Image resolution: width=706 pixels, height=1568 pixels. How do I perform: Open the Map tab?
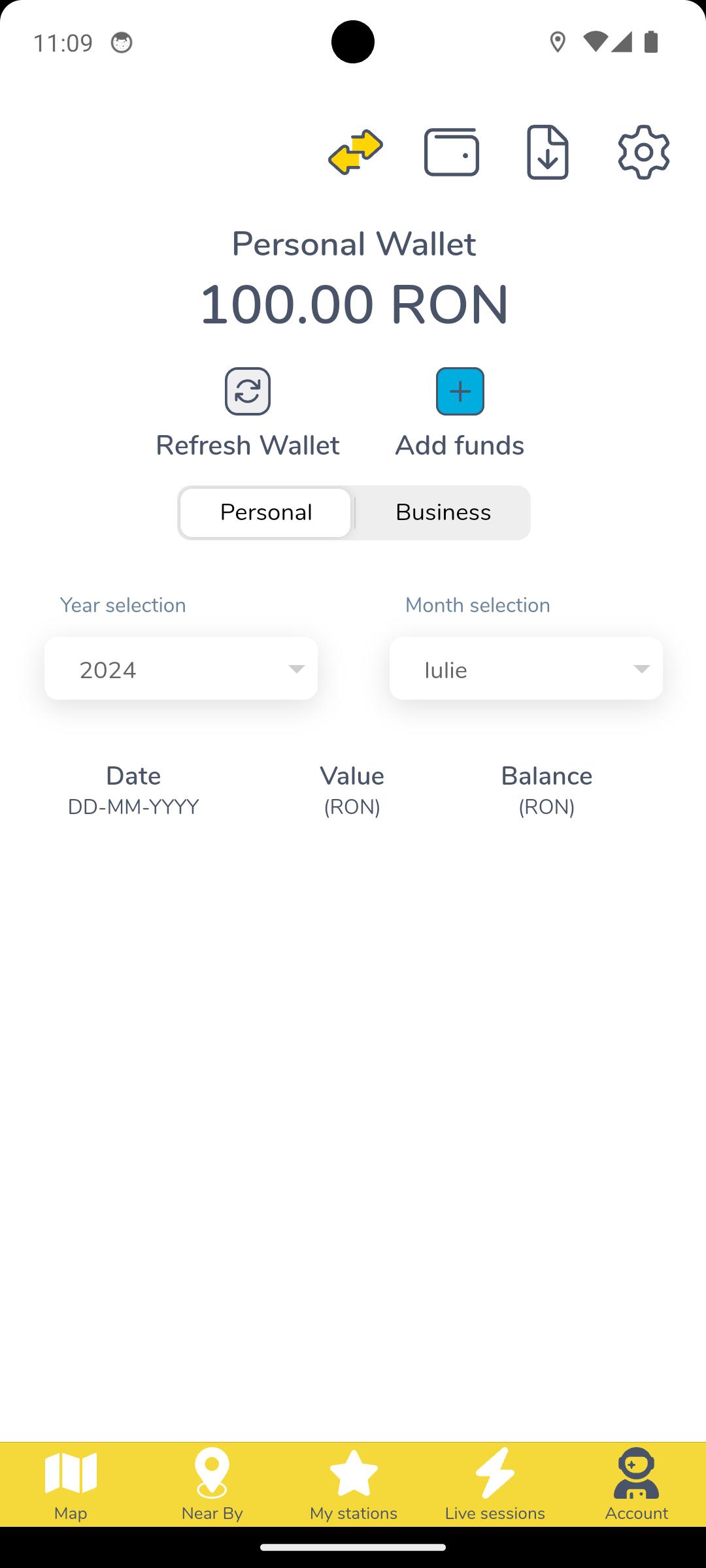pos(71,1484)
